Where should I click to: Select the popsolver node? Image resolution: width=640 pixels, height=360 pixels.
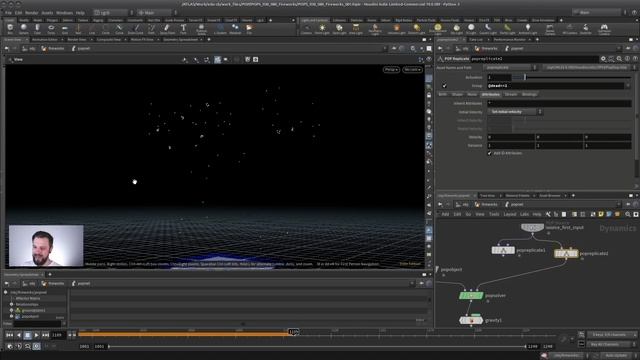(471, 295)
